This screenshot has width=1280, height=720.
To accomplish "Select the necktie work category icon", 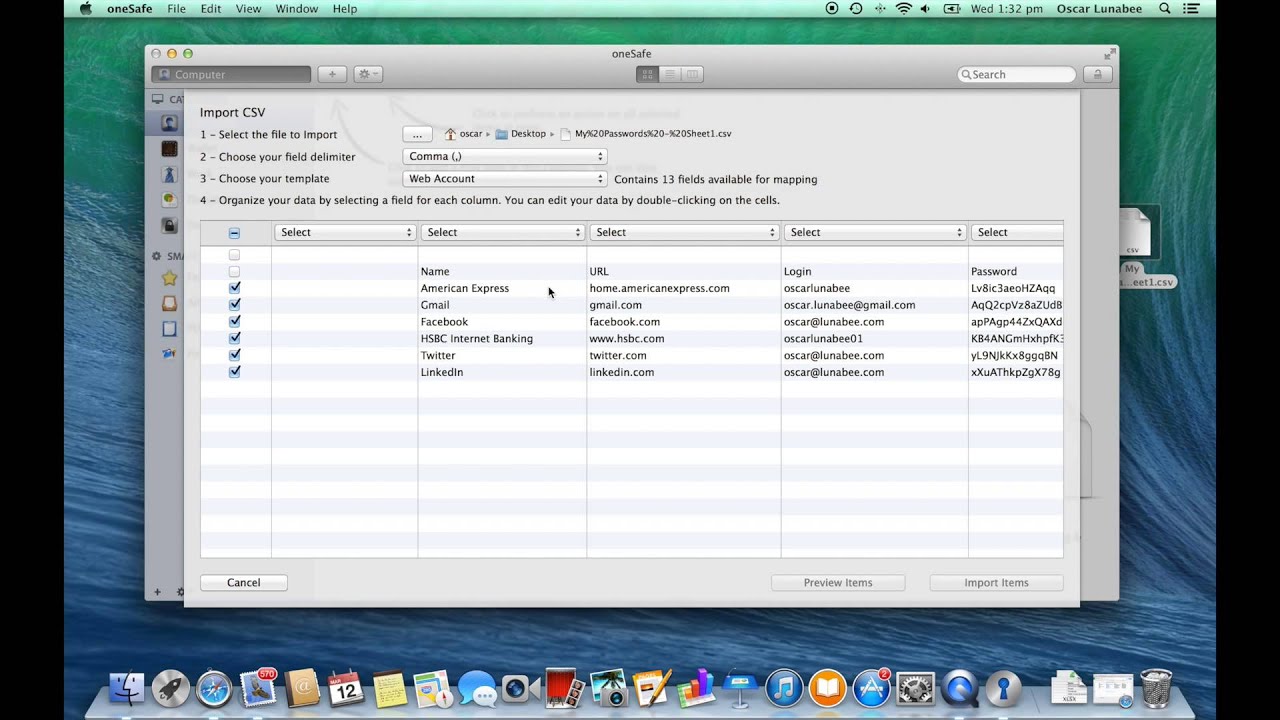I will (x=169, y=174).
